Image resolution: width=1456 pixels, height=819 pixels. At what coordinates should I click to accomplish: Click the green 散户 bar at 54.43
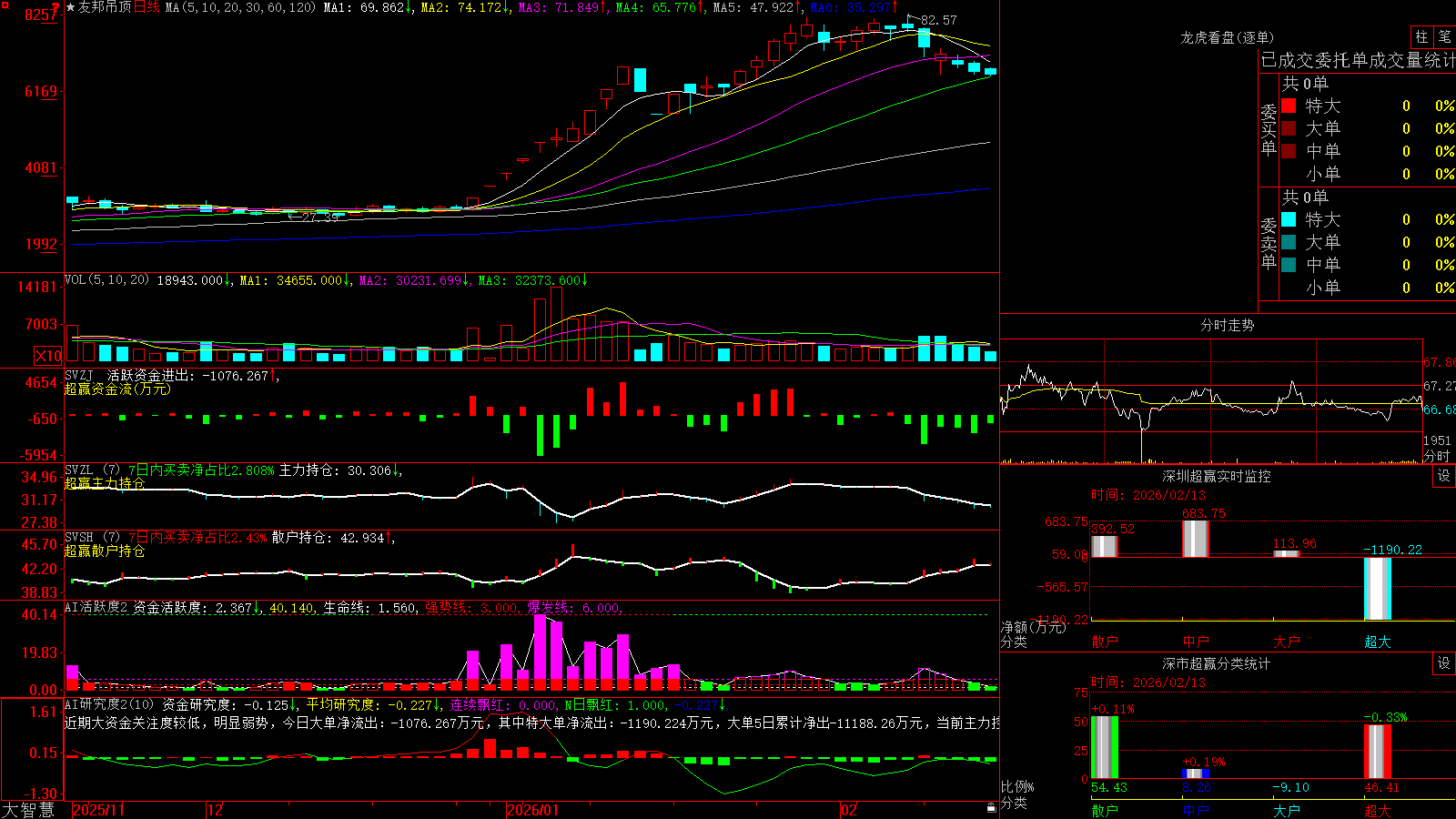(1104, 748)
